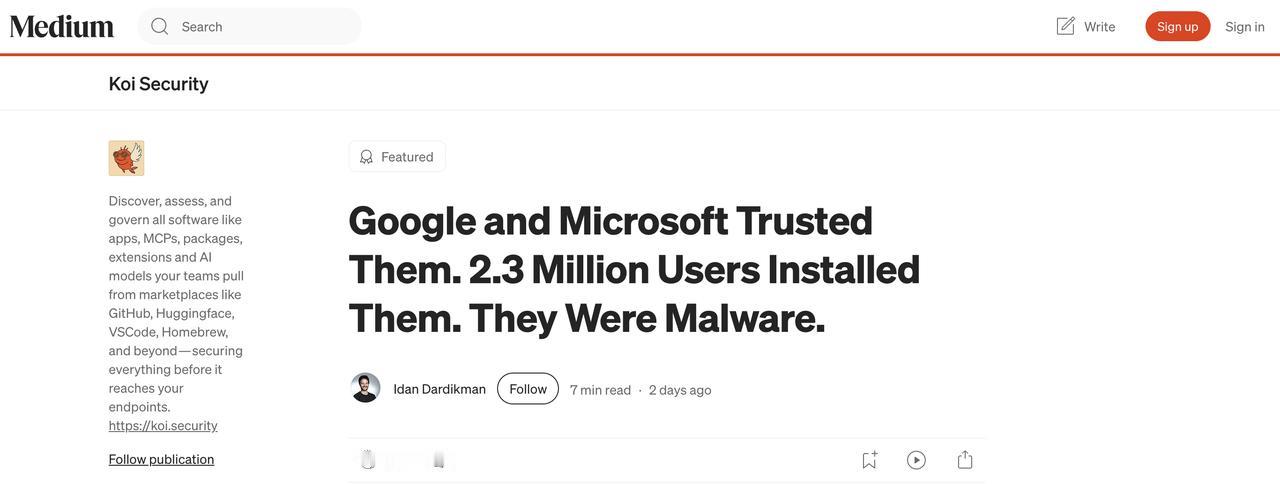The width and height of the screenshot is (1280, 484).
Task: Click the search magnifier icon
Action: click(x=160, y=26)
